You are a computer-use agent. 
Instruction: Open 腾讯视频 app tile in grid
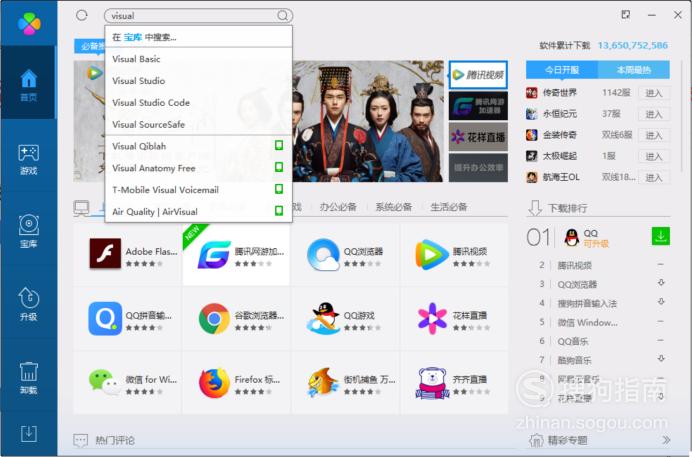coord(454,255)
